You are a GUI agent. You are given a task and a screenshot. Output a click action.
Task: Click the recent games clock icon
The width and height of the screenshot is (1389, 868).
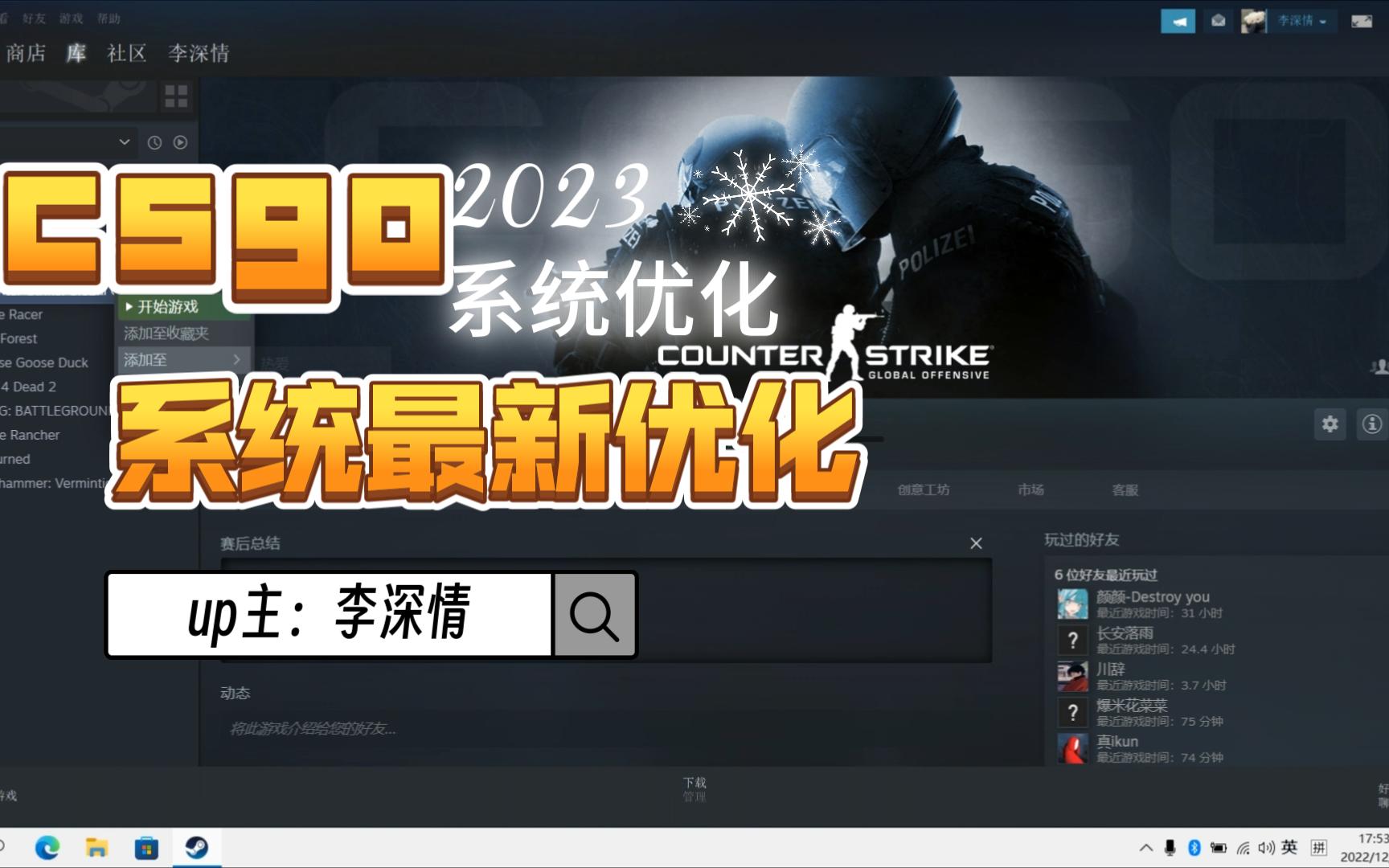click(153, 142)
